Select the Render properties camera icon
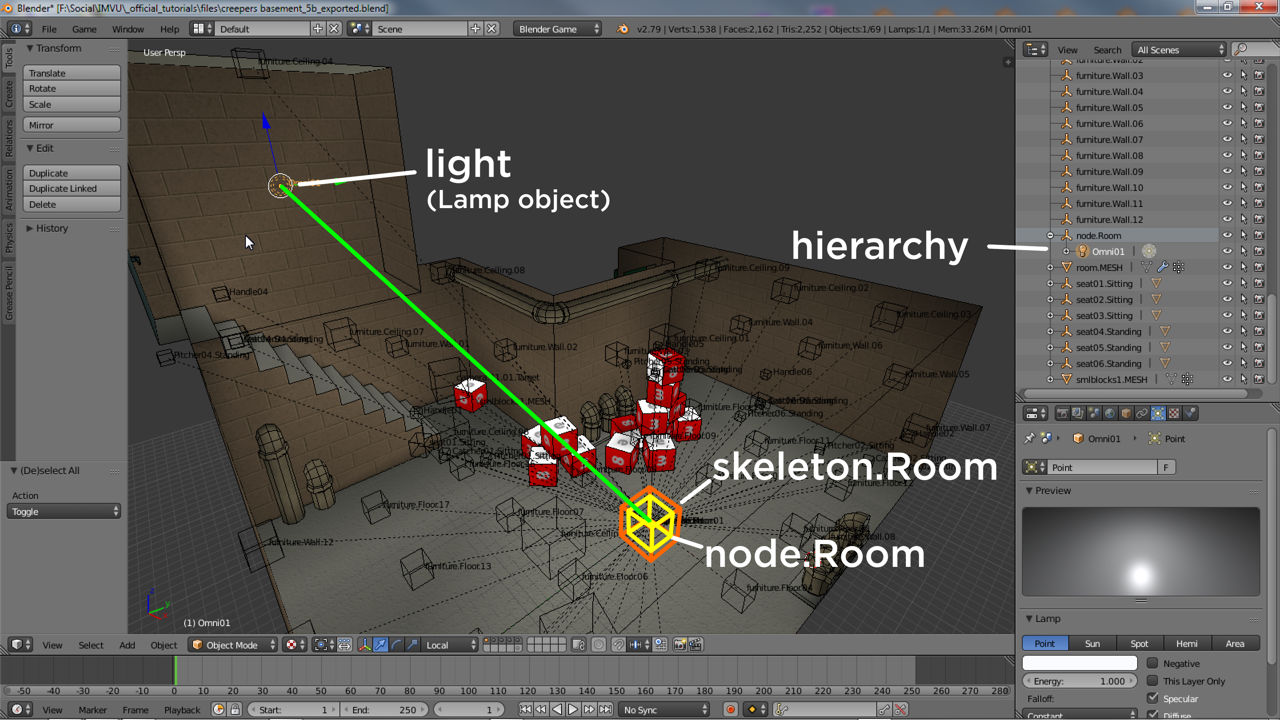The image size is (1280, 720). pos(1064,412)
